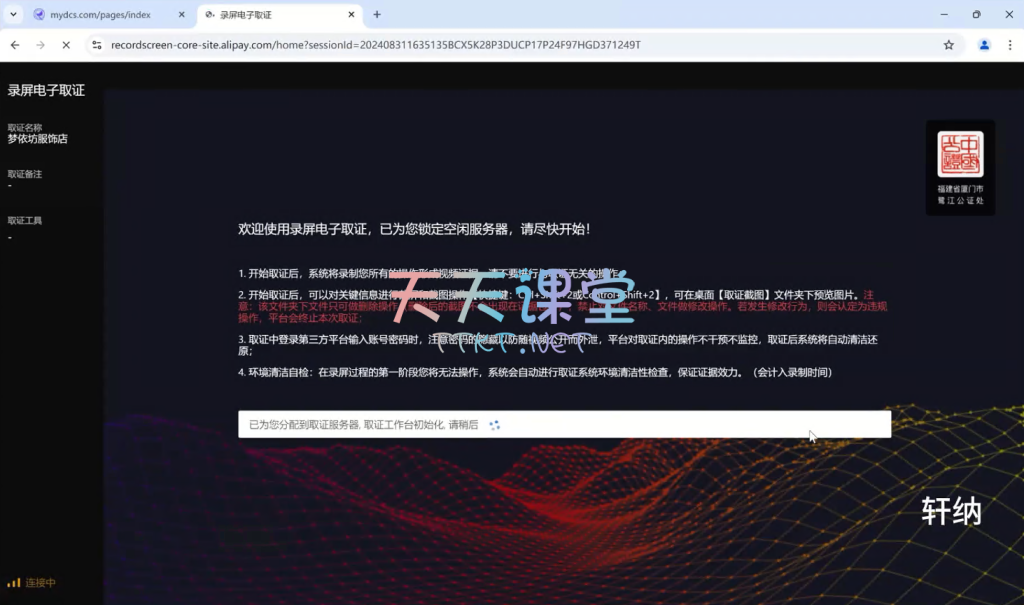Bookmark this page with the star icon

click(x=948, y=45)
